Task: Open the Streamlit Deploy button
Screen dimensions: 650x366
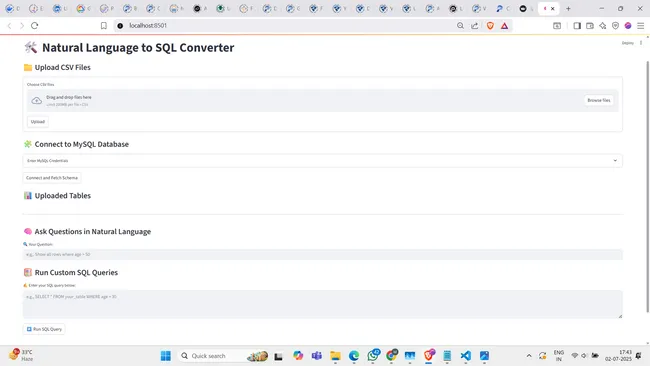Action: click(x=628, y=43)
